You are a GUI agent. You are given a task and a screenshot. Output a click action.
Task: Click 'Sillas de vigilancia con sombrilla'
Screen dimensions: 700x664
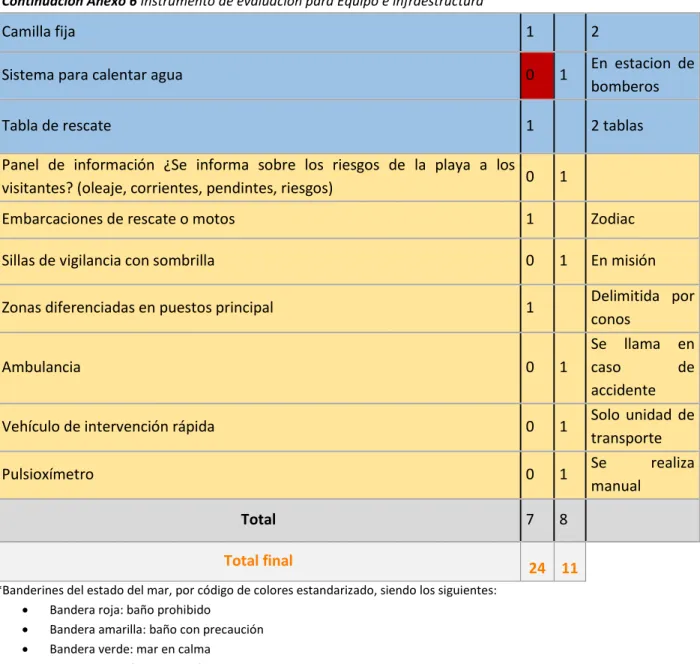[108, 260]
